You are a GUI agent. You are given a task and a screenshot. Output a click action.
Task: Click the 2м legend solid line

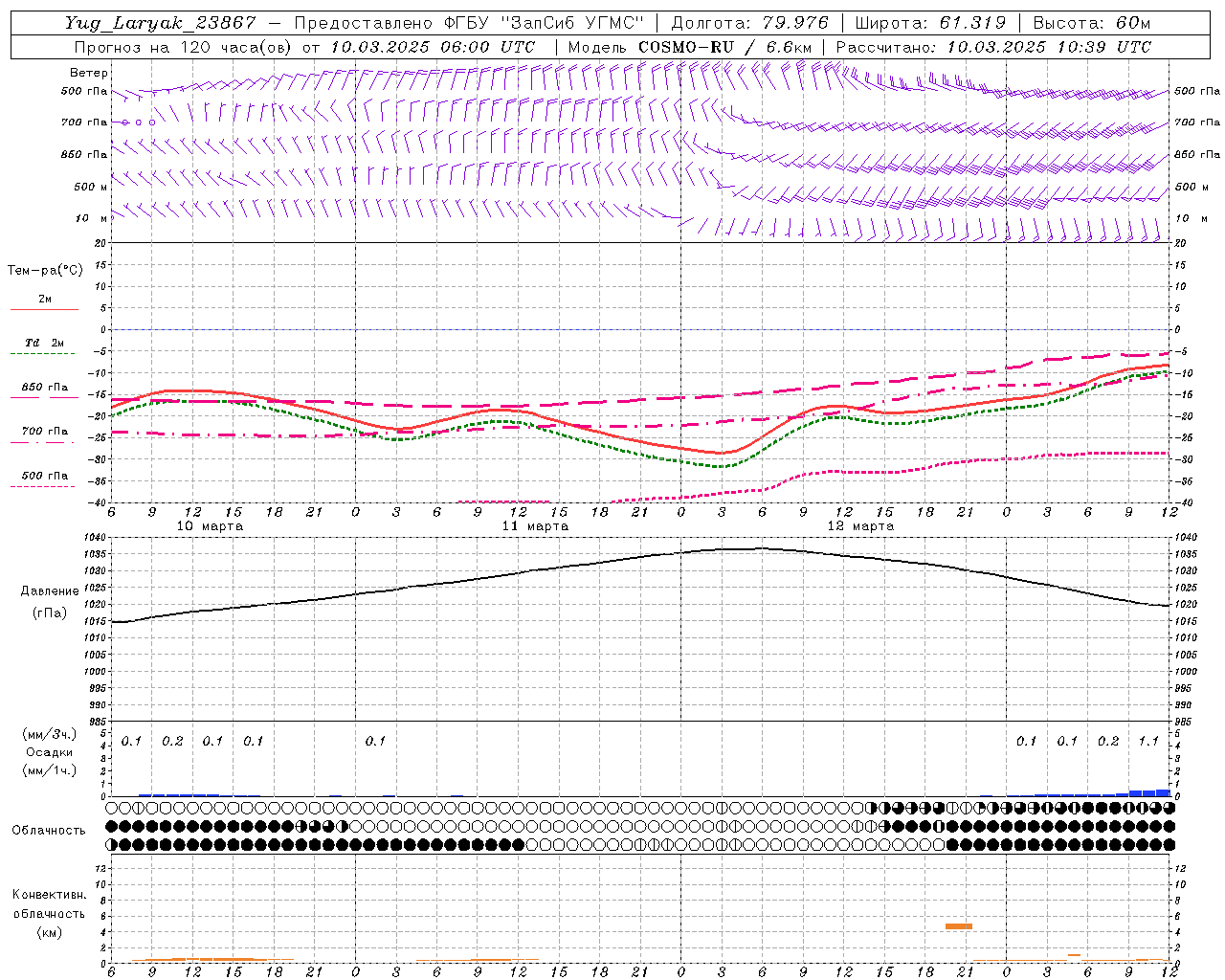pos(44,309)
